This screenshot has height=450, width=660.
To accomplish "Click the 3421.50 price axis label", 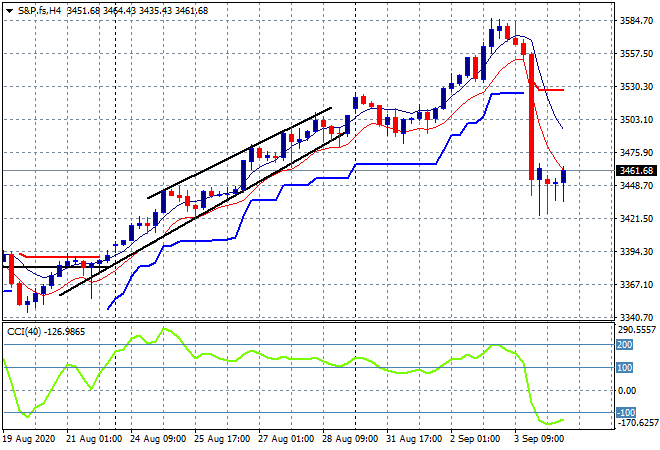I will (x=636, y=218).
